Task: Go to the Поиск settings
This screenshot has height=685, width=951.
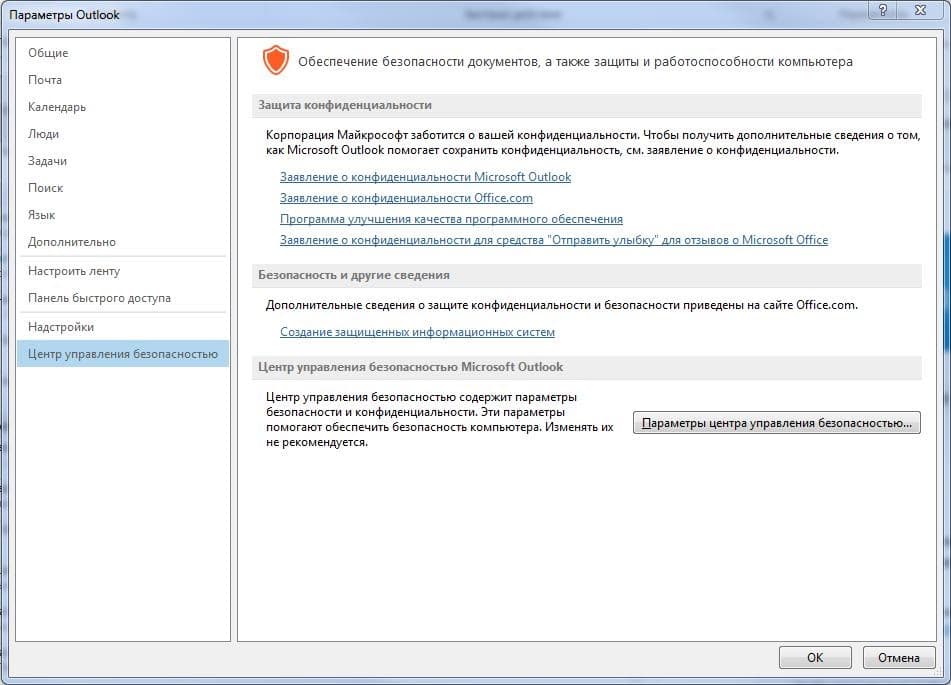Action: click(123, 188)
